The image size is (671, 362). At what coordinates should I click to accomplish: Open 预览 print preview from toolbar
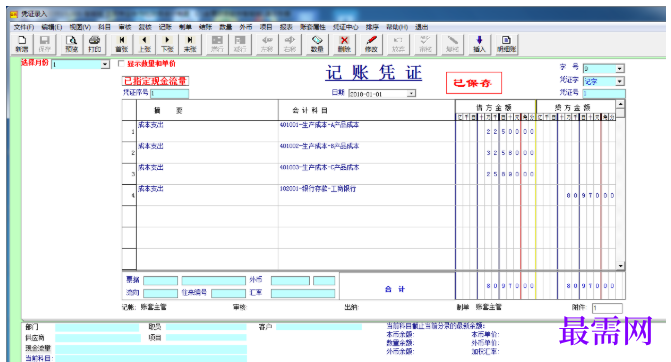[71, 44]
